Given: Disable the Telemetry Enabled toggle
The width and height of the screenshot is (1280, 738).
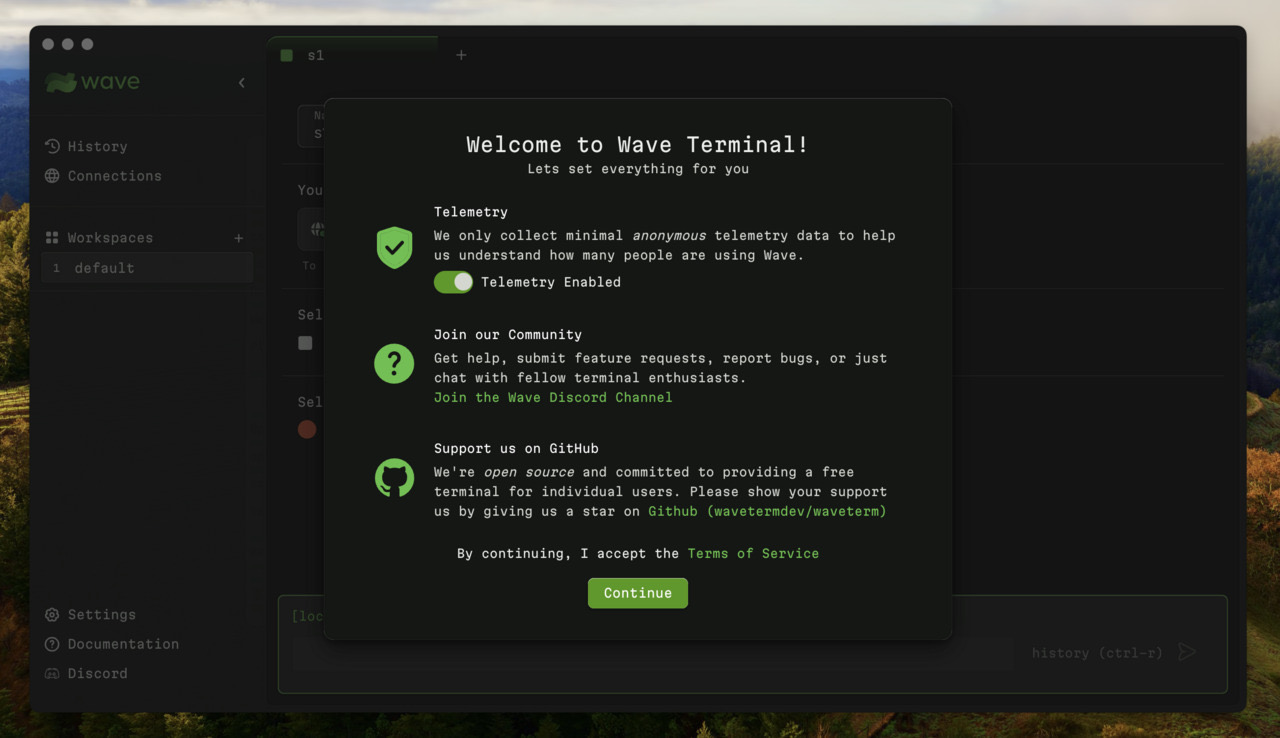Looking at the screenshot, I should pos(453,282).
